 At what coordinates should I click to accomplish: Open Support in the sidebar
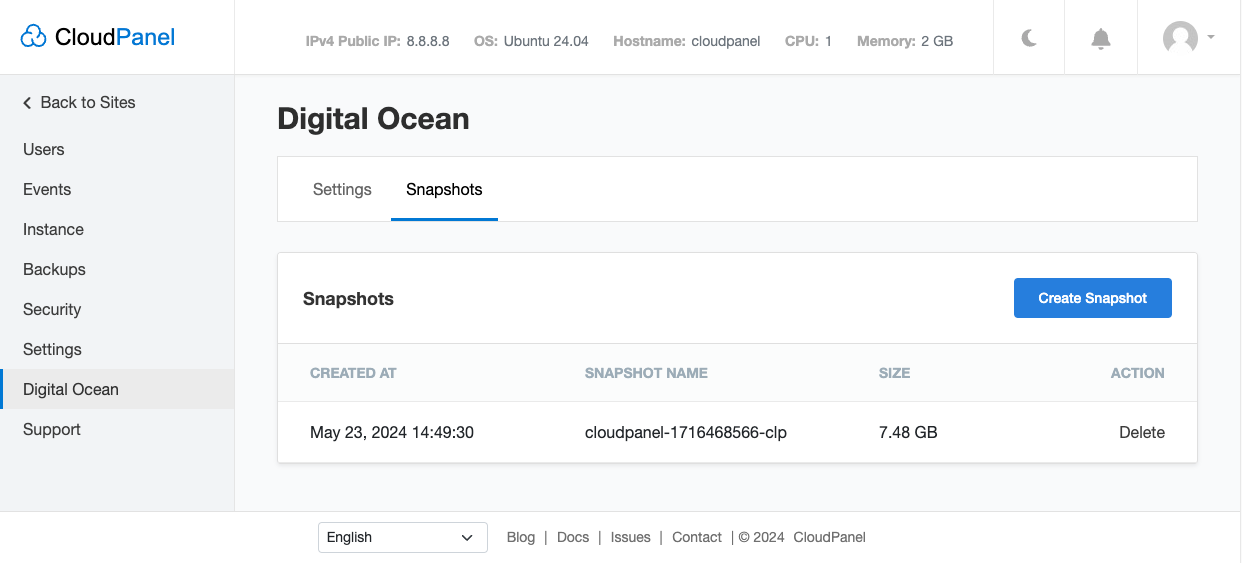click(x=52, y=429)
